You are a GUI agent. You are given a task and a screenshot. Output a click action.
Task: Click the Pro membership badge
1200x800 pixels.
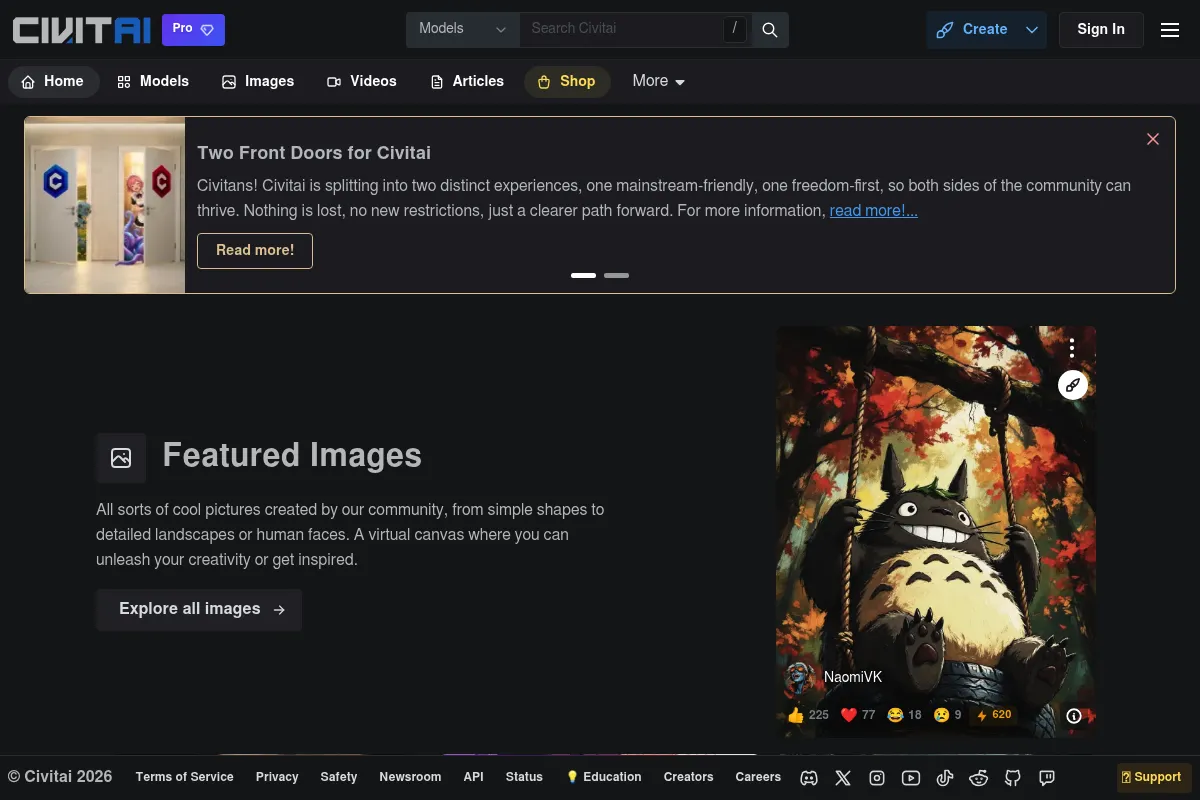coord(193,30)
